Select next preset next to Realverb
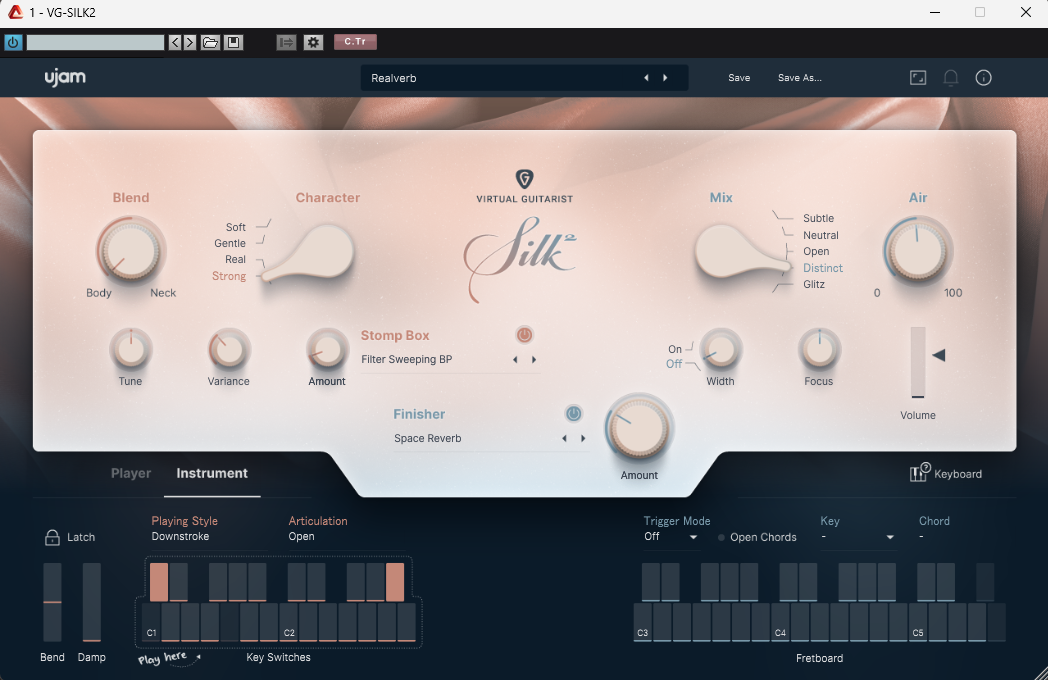Viewport: 1048px width, 680px height. click(x=665, y=78)
